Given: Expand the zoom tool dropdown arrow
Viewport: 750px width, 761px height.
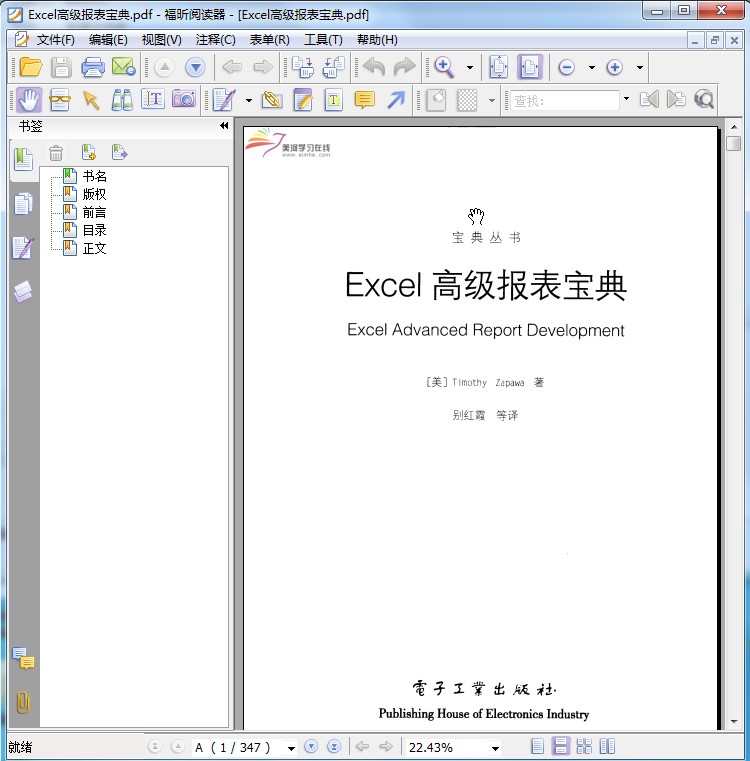Looking at the screenshot, I should click(469, 67).
